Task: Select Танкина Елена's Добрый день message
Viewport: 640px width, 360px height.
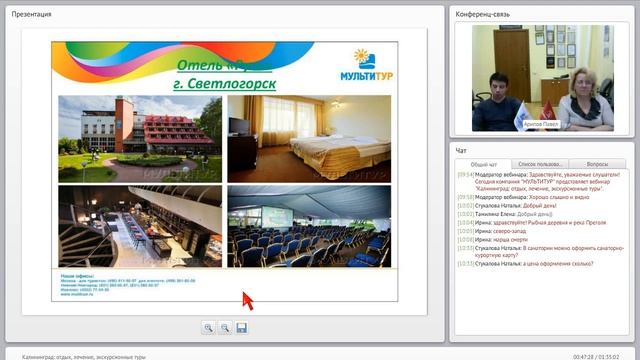Action: (x=505, y=214)
